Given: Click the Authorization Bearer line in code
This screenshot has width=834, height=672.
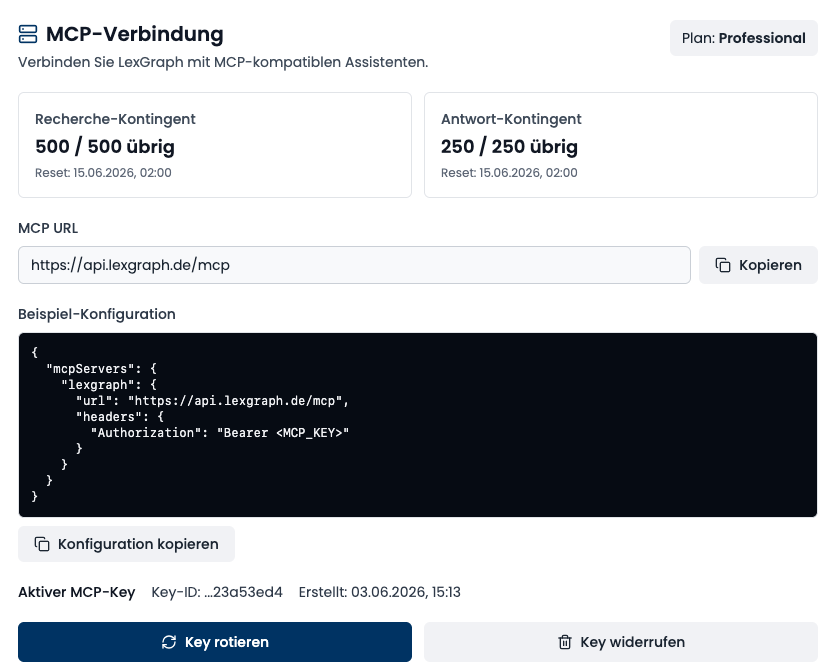Looking at the screenshot, I should [x=220, y=433].
